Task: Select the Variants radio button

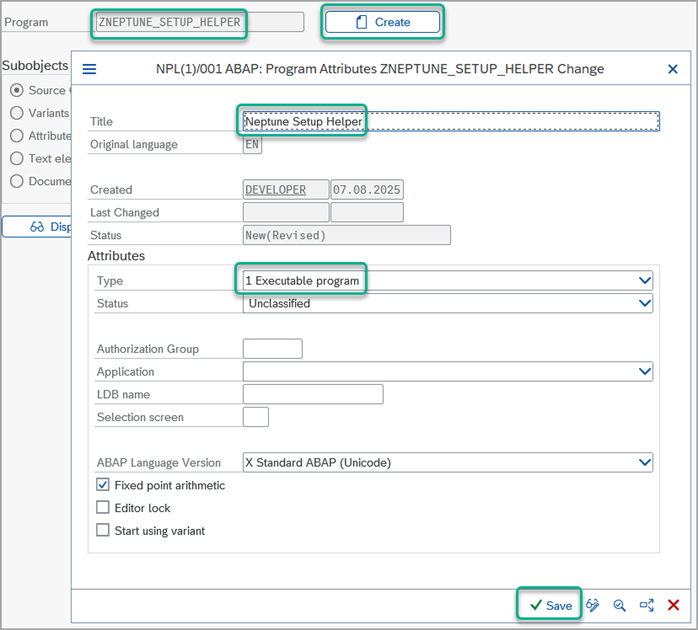Action: 16,113
